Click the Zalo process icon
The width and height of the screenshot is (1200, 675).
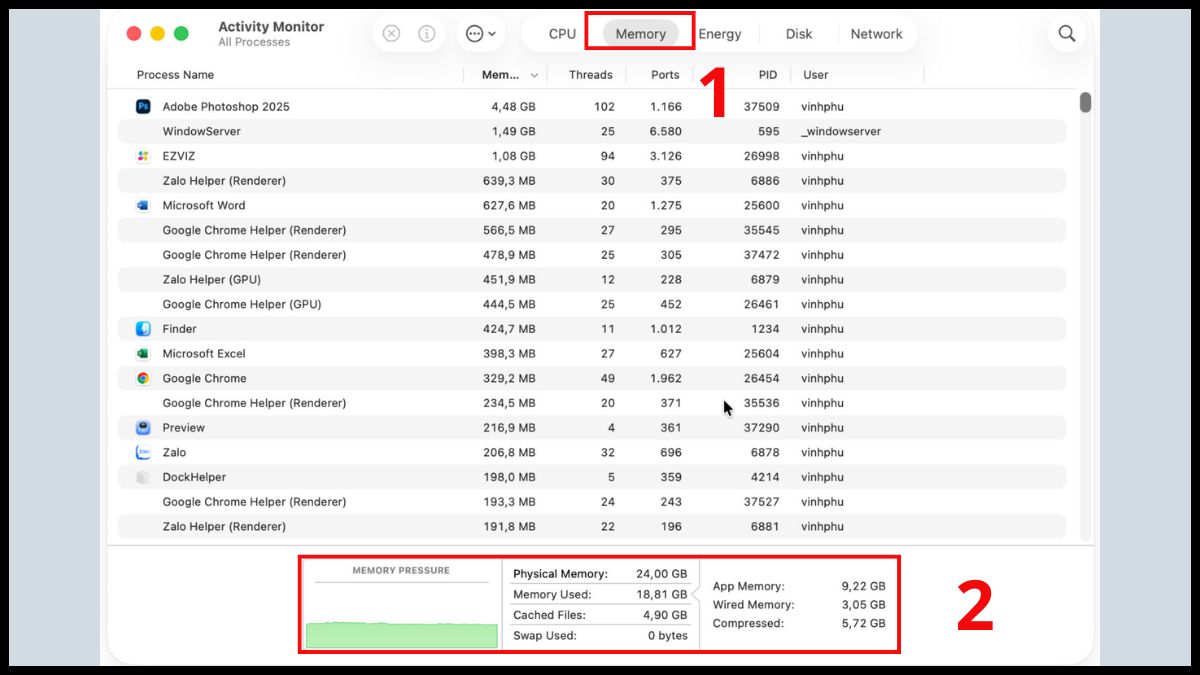(143, 453)
